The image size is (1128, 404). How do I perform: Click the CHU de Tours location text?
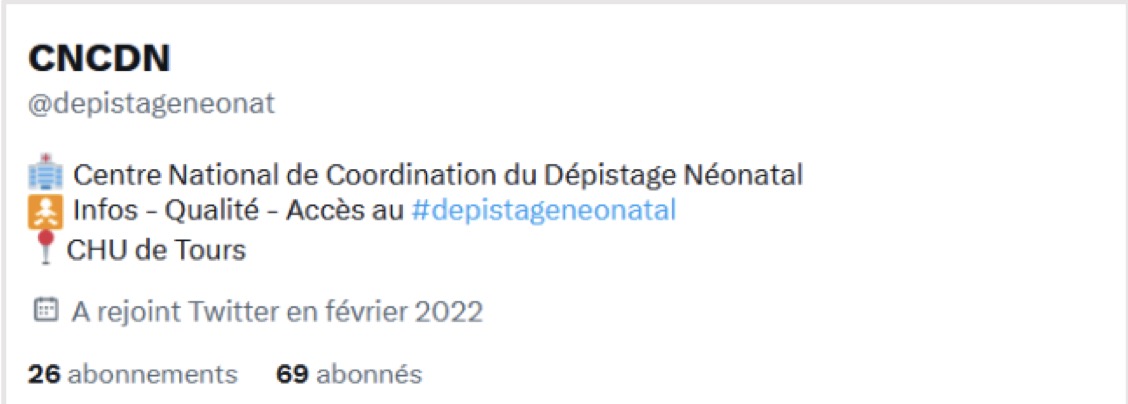pyautogui.click(x=156, y=248)
